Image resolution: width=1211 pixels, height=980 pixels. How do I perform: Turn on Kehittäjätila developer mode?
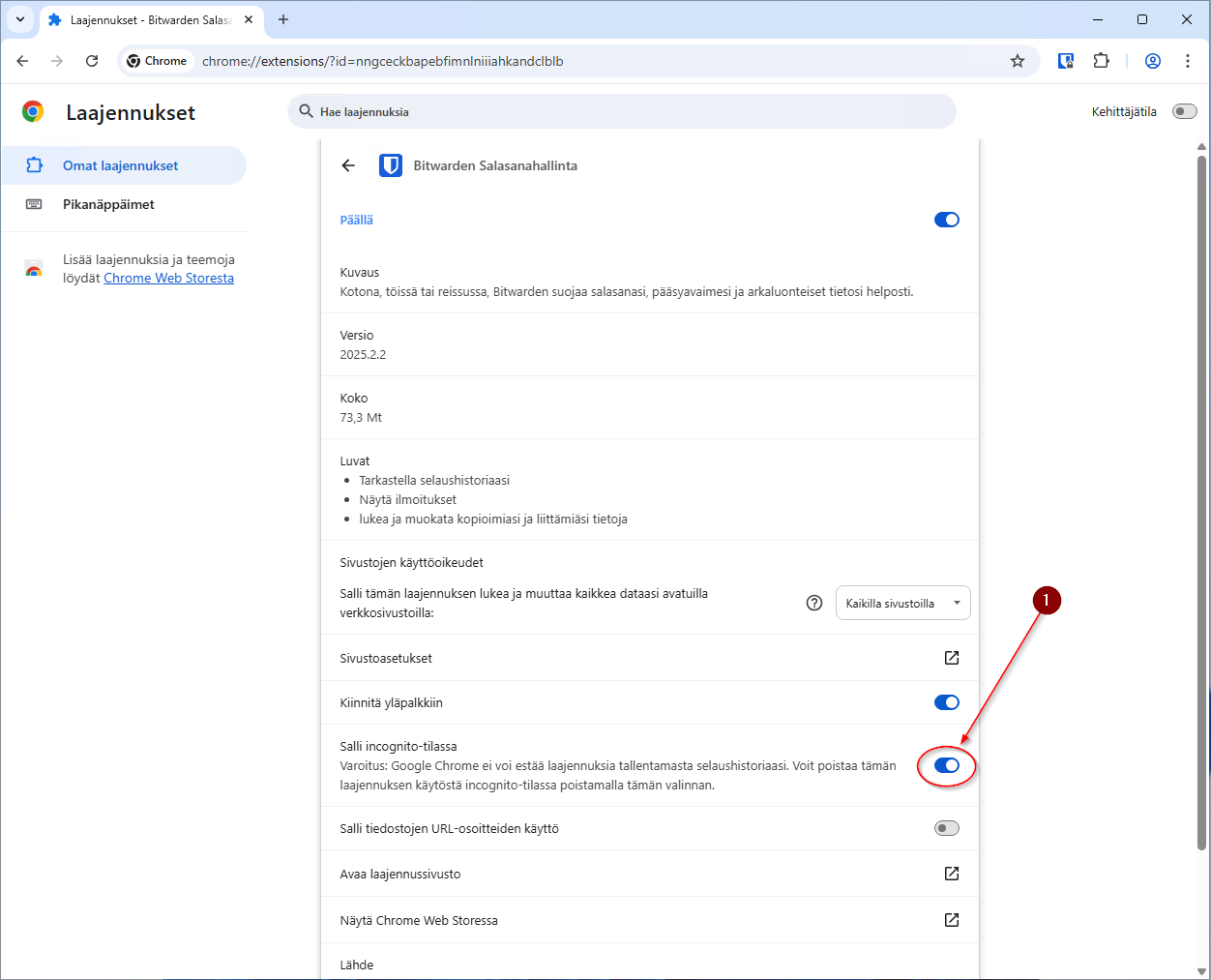click(1185, 111)
